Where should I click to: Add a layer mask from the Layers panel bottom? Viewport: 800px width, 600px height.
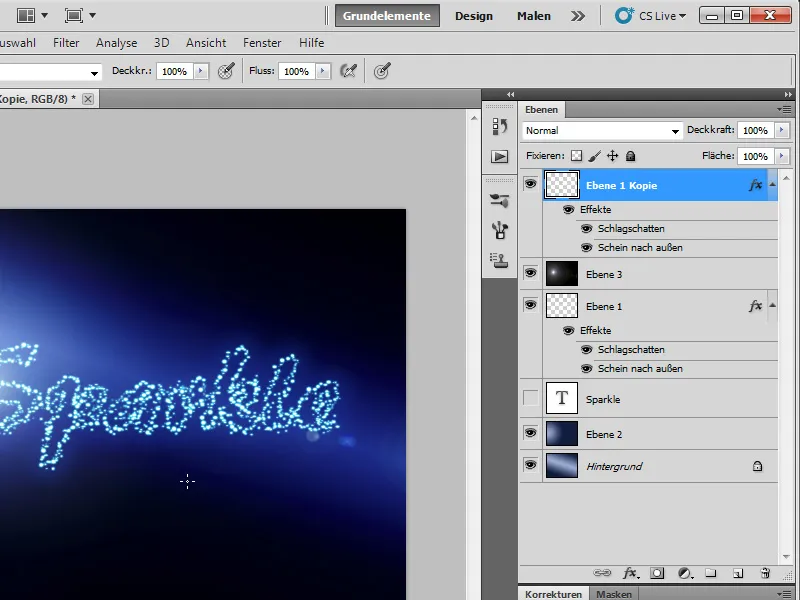pos(657,573)
